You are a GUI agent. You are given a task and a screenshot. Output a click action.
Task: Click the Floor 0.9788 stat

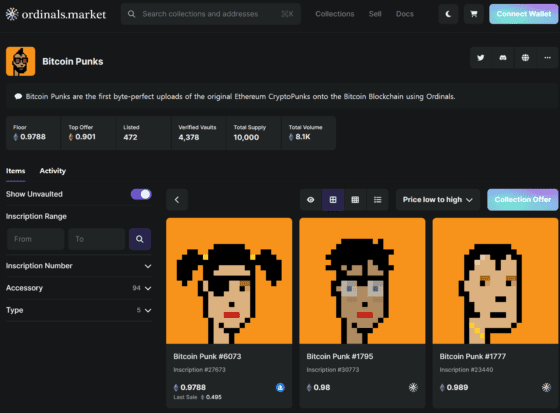coord(33,133)
